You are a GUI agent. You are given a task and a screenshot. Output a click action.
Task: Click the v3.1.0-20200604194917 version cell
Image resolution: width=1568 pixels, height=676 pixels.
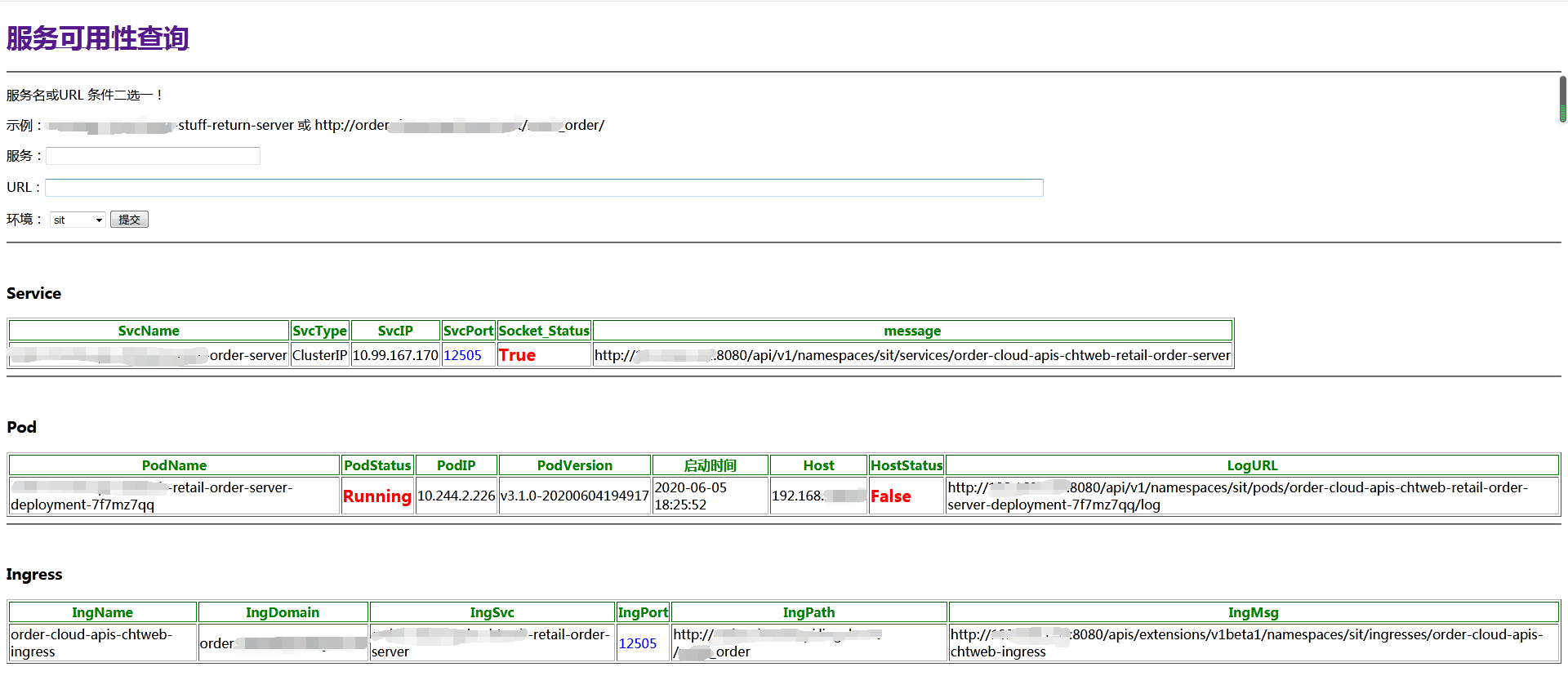574,496
